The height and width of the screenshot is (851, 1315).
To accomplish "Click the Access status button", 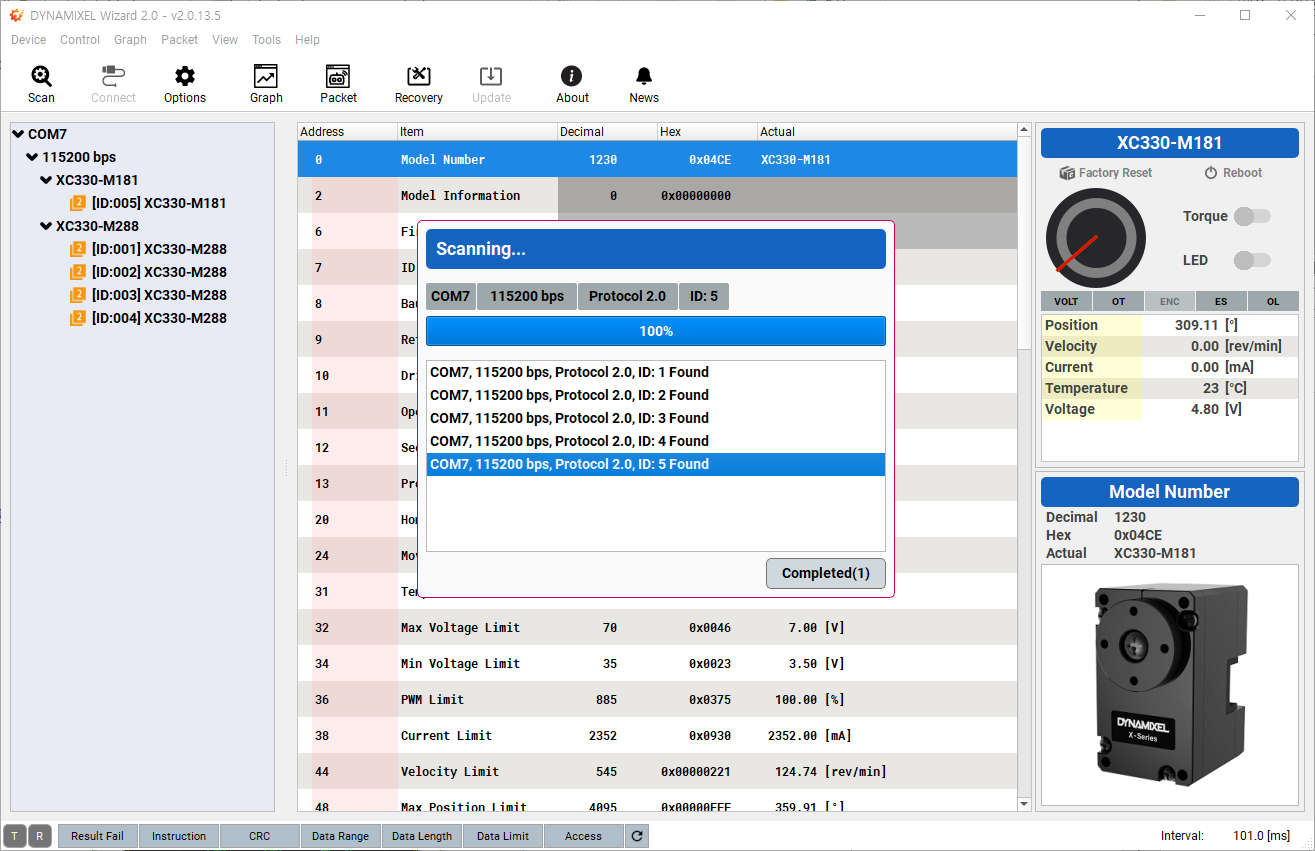I will [583, 836].
